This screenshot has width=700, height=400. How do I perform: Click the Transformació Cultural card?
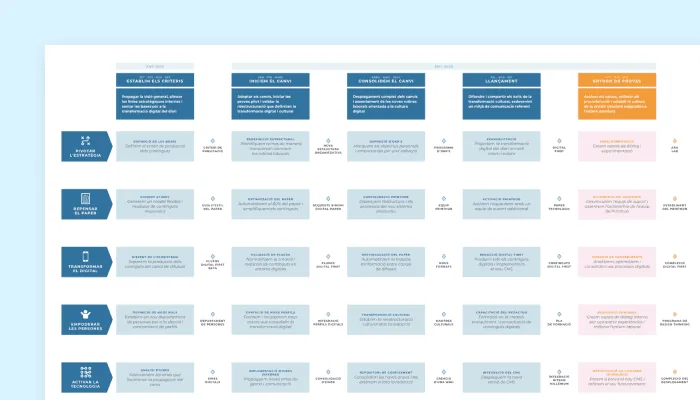tap(386, 320)
